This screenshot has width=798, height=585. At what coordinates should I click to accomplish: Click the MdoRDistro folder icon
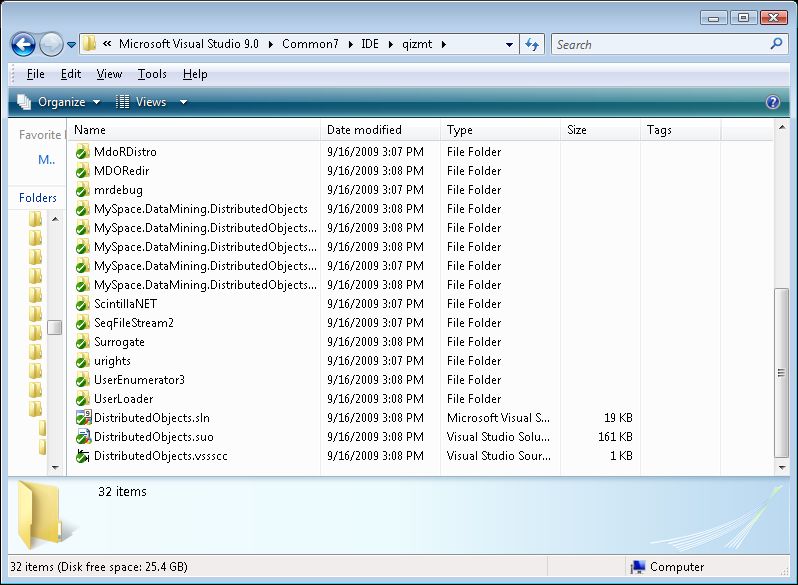click(82, 152)
